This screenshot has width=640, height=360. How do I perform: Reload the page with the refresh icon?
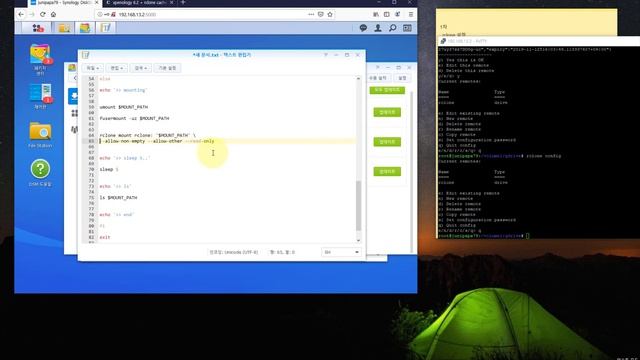click(x=42, y=14)
